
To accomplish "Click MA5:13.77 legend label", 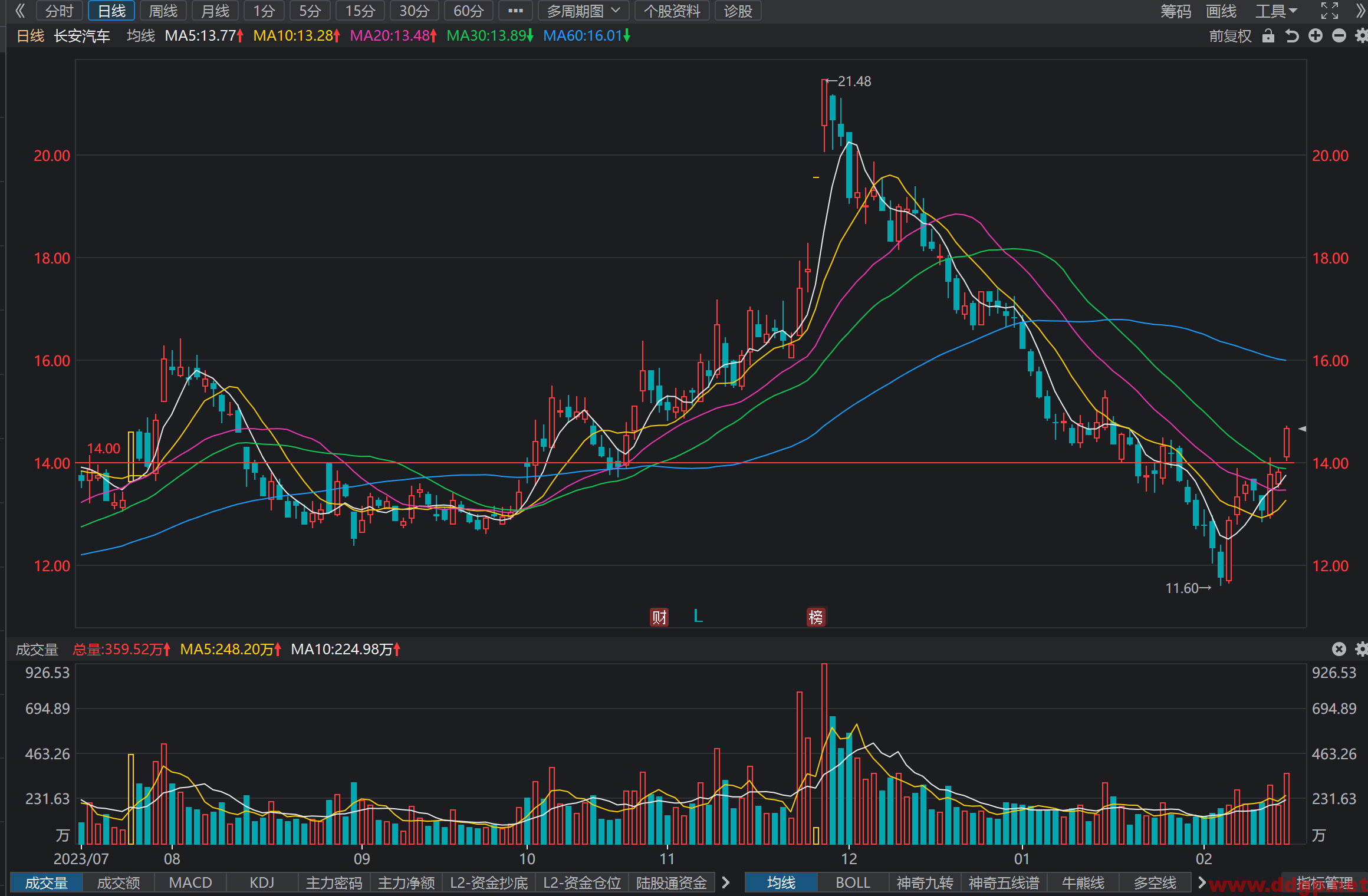I will (204, 36).
